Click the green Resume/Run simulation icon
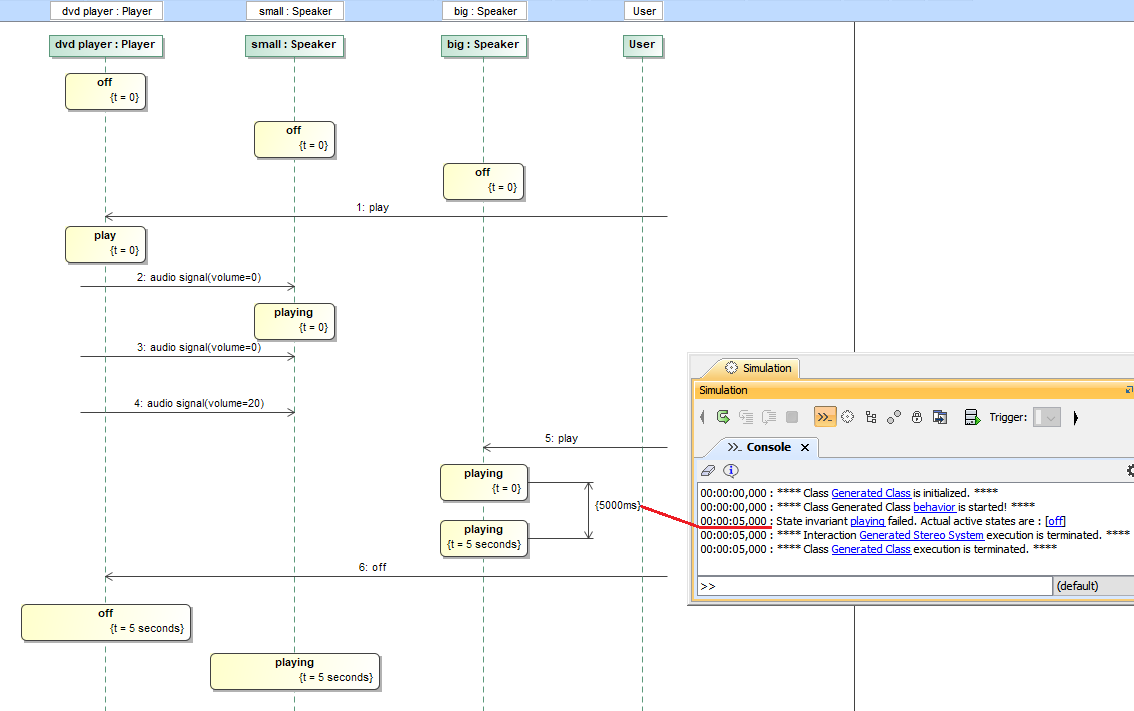Viewport: 1134px width, 711px height. (x=723, y=417)
